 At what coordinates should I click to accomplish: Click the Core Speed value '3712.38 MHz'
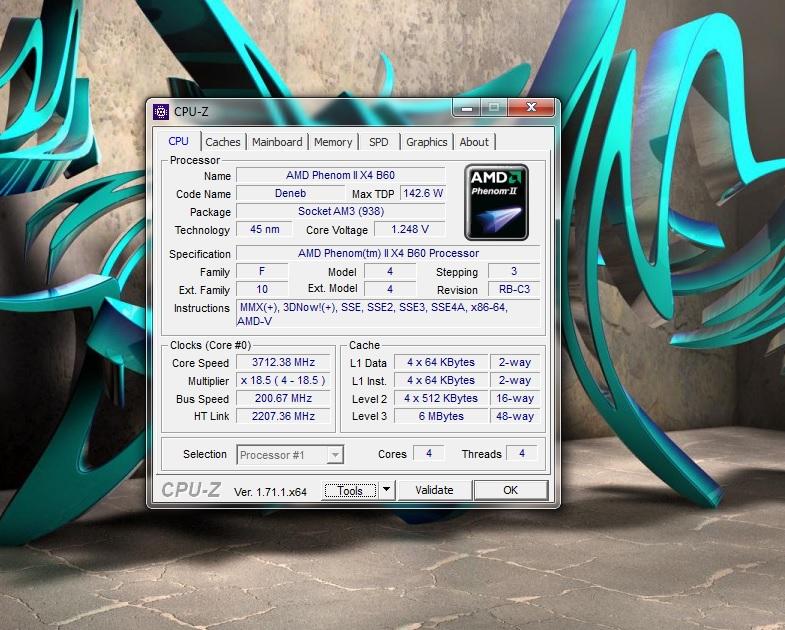click(283, 363)
